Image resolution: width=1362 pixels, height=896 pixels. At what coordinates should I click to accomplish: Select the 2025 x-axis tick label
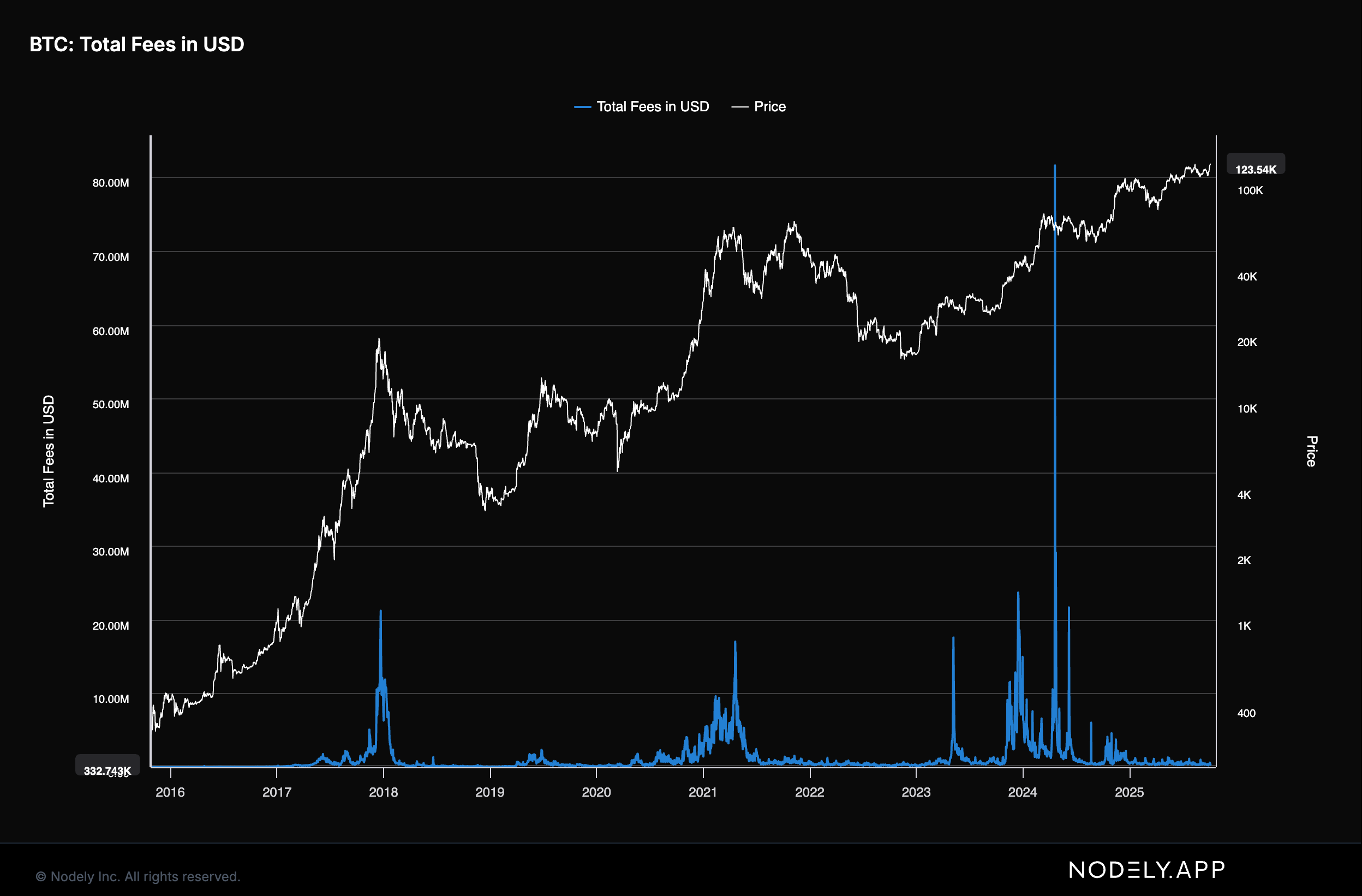[x=1129, y=792]
